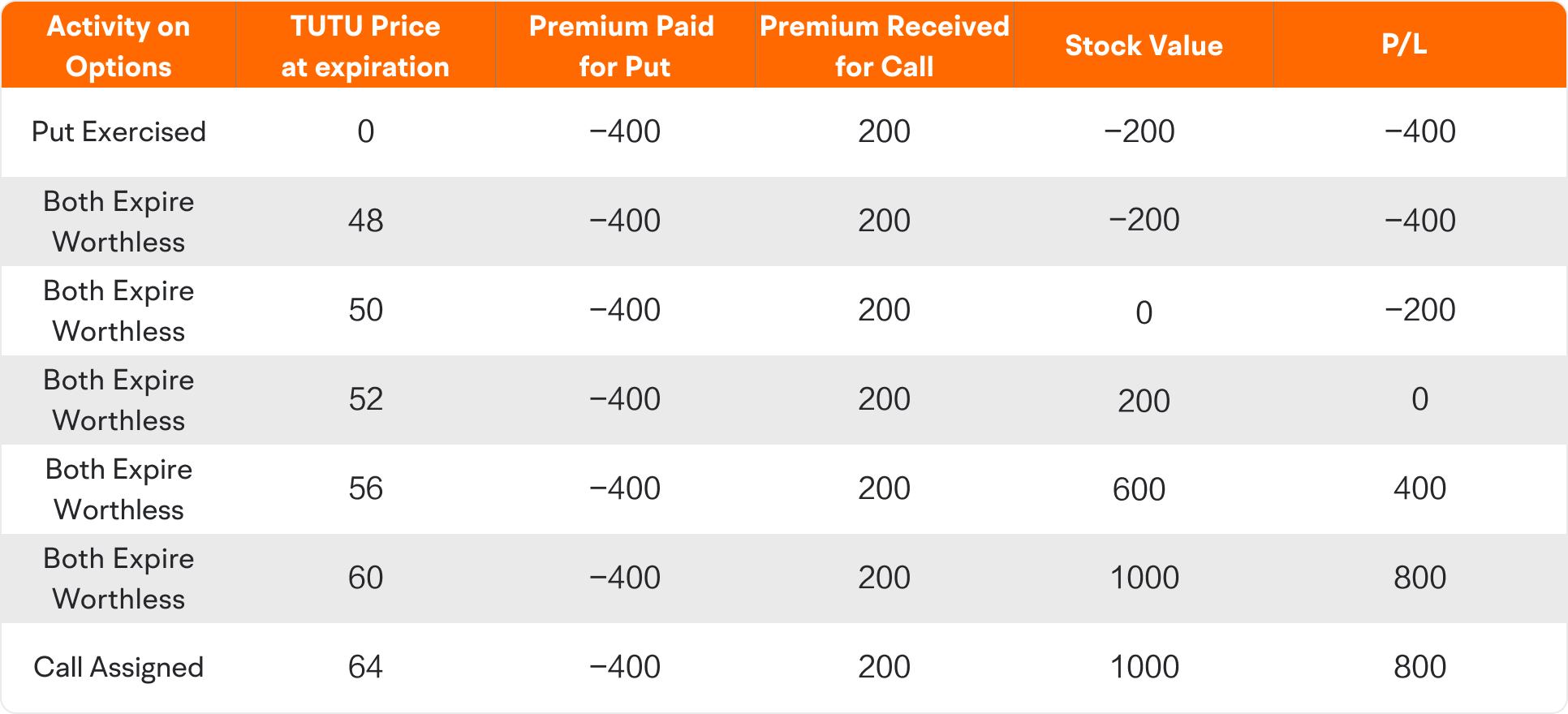Image resolution: width=1568 pixels, height=714 pixels.
Task: Click the P/L cell showing −200
Action: (1419, 310)
